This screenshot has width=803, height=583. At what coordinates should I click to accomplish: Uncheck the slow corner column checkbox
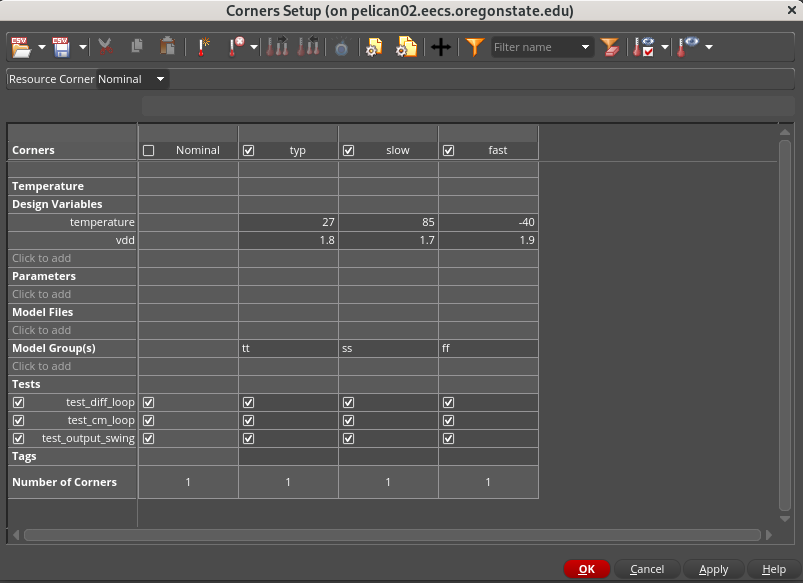pos(349,151)
